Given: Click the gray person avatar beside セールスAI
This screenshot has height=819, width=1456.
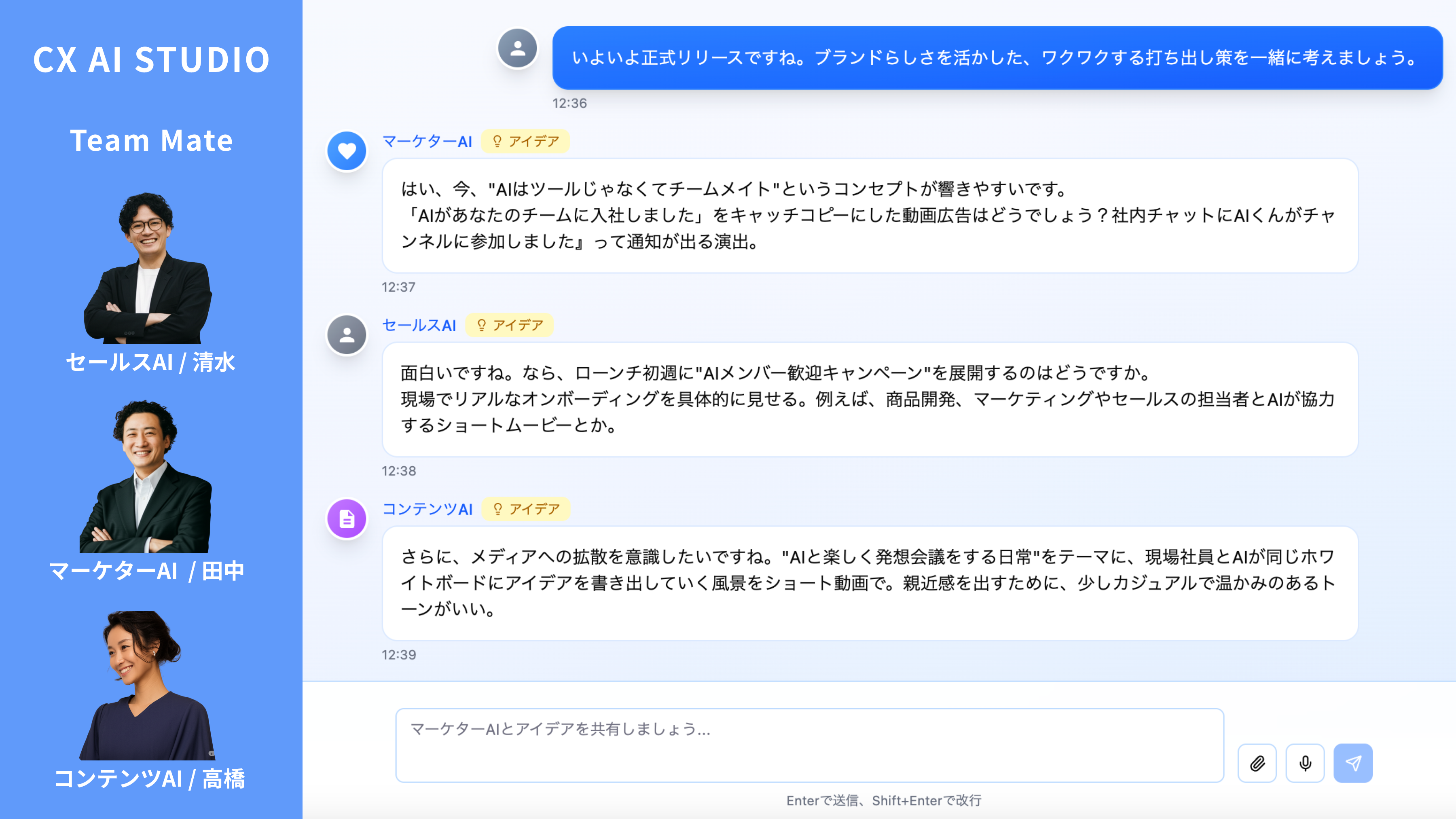Looking at the screenshot, I should point(347,334).
